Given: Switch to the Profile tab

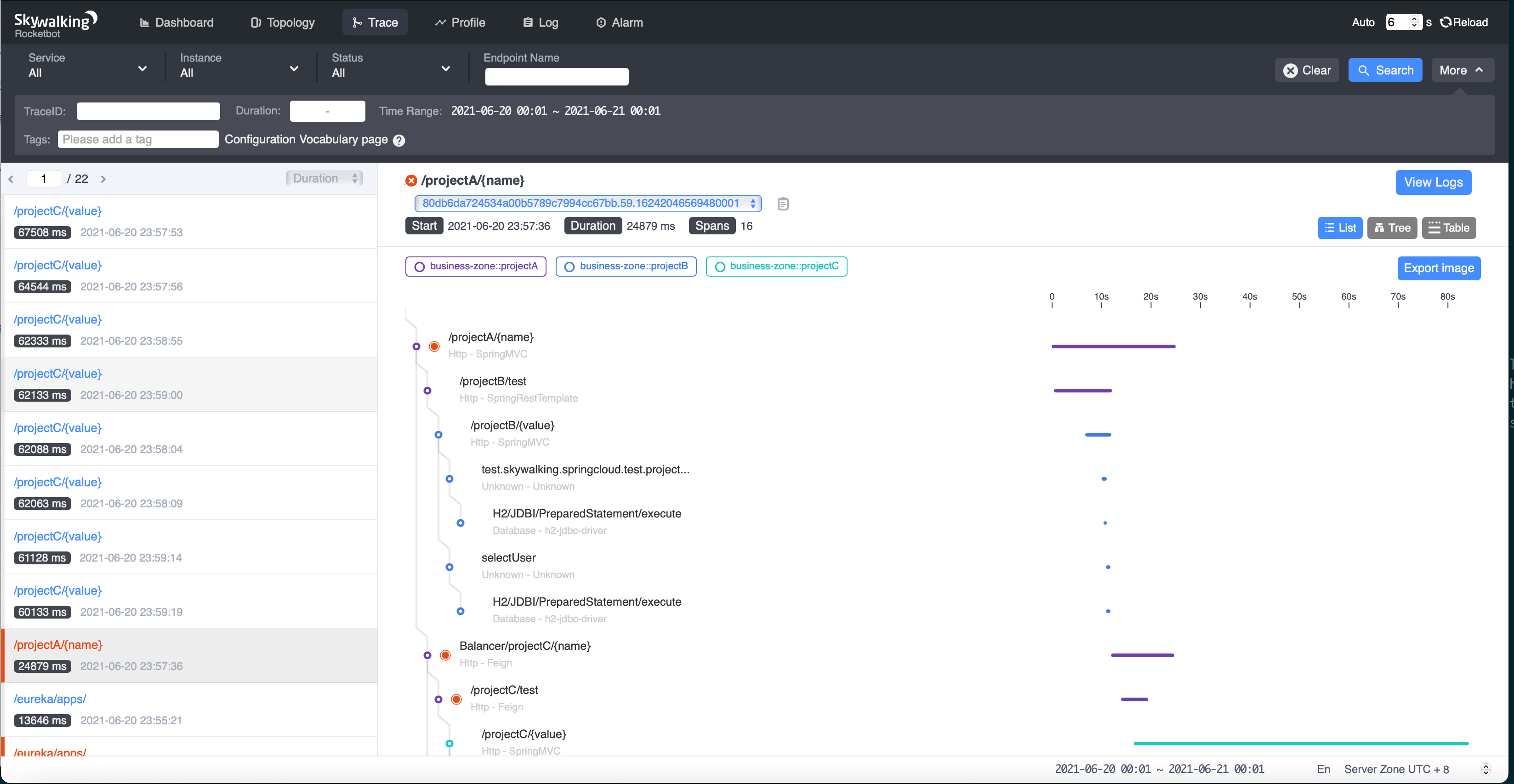Looking at the screenshot, I should click(x=460, y=23).
